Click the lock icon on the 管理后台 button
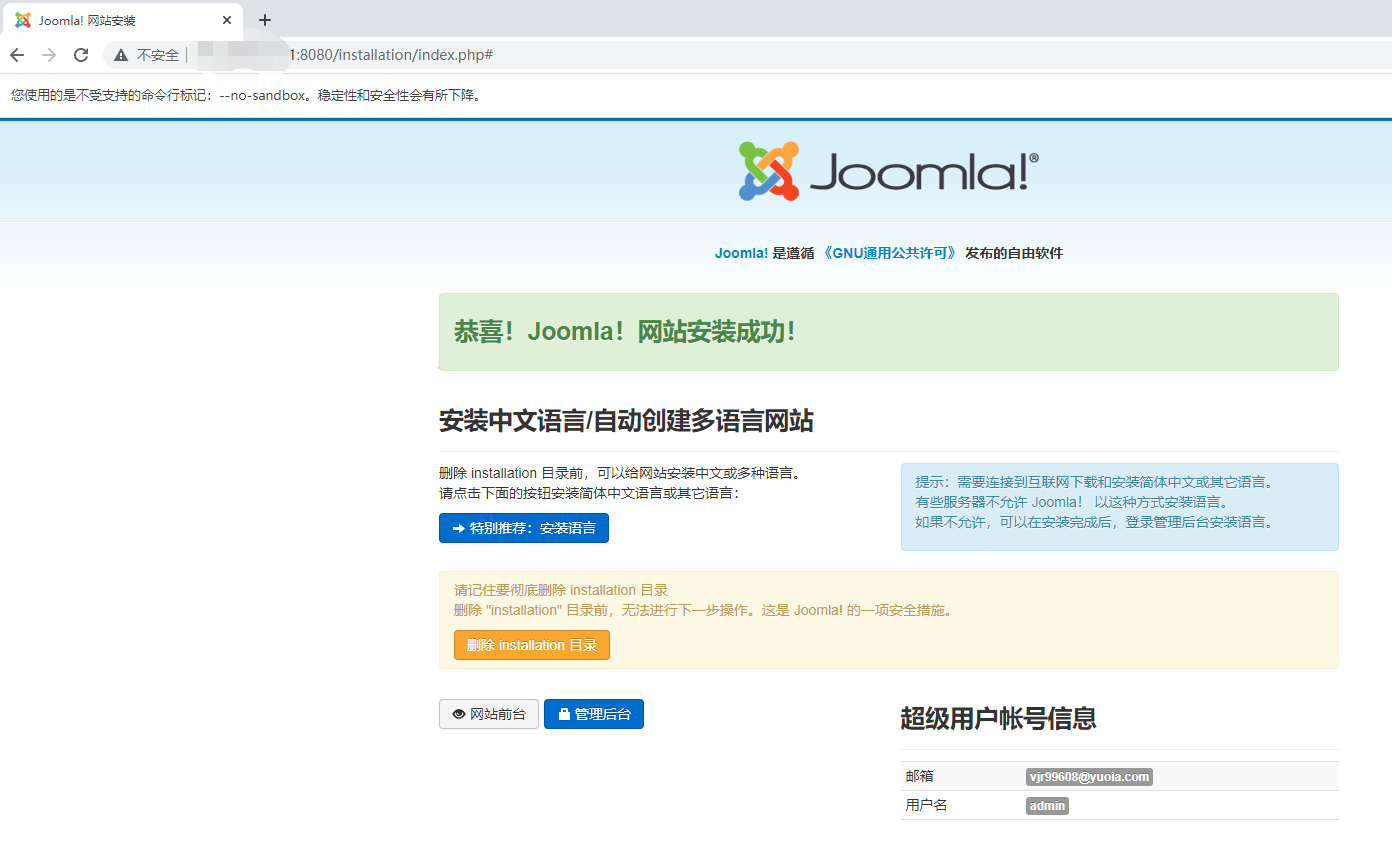This screenshot has height=856, width=1392. click(x=567, y=713)
